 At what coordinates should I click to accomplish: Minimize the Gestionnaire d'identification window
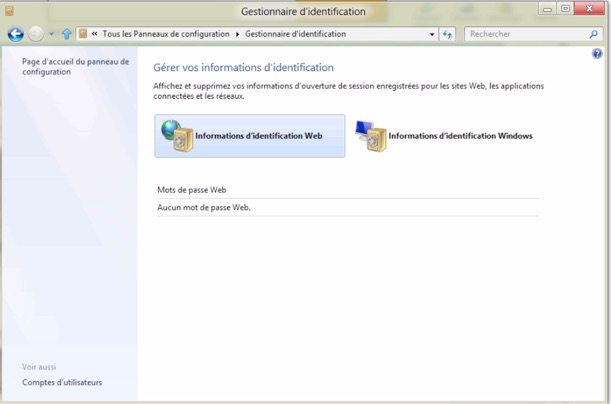point(547,9)
